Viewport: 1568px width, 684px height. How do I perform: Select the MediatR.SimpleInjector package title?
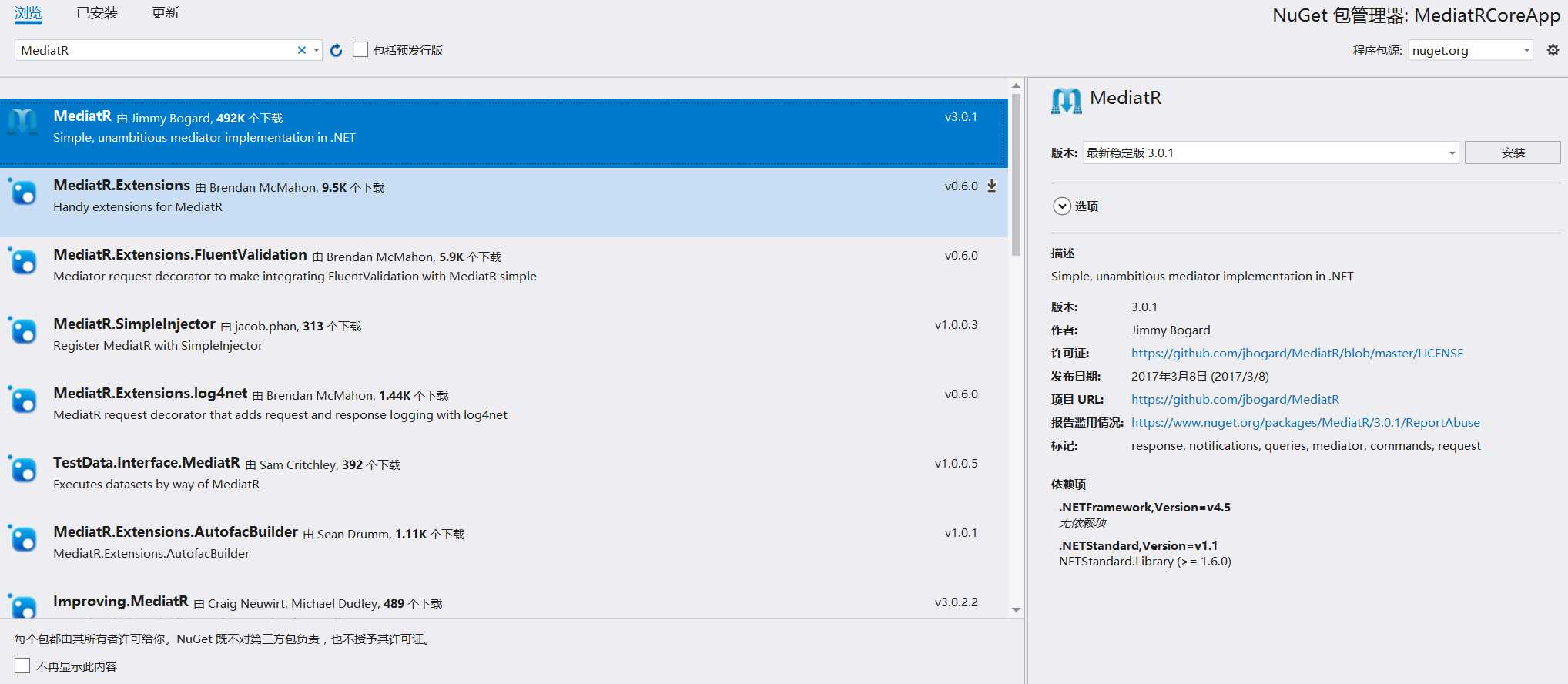click(x=134, y=324)
